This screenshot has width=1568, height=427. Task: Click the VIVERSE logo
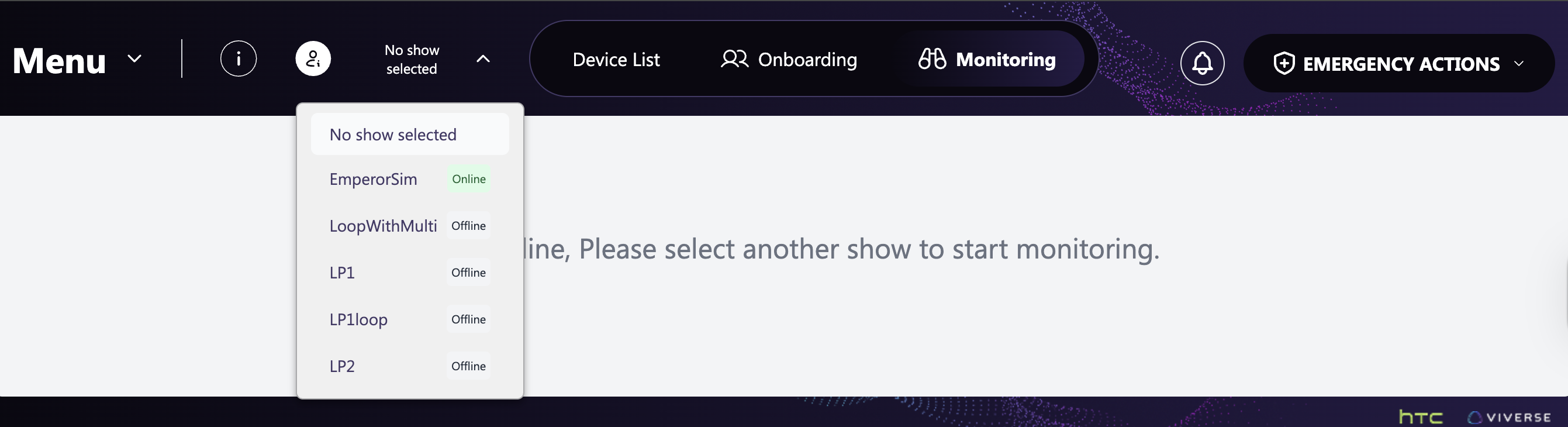[1509, 417]
